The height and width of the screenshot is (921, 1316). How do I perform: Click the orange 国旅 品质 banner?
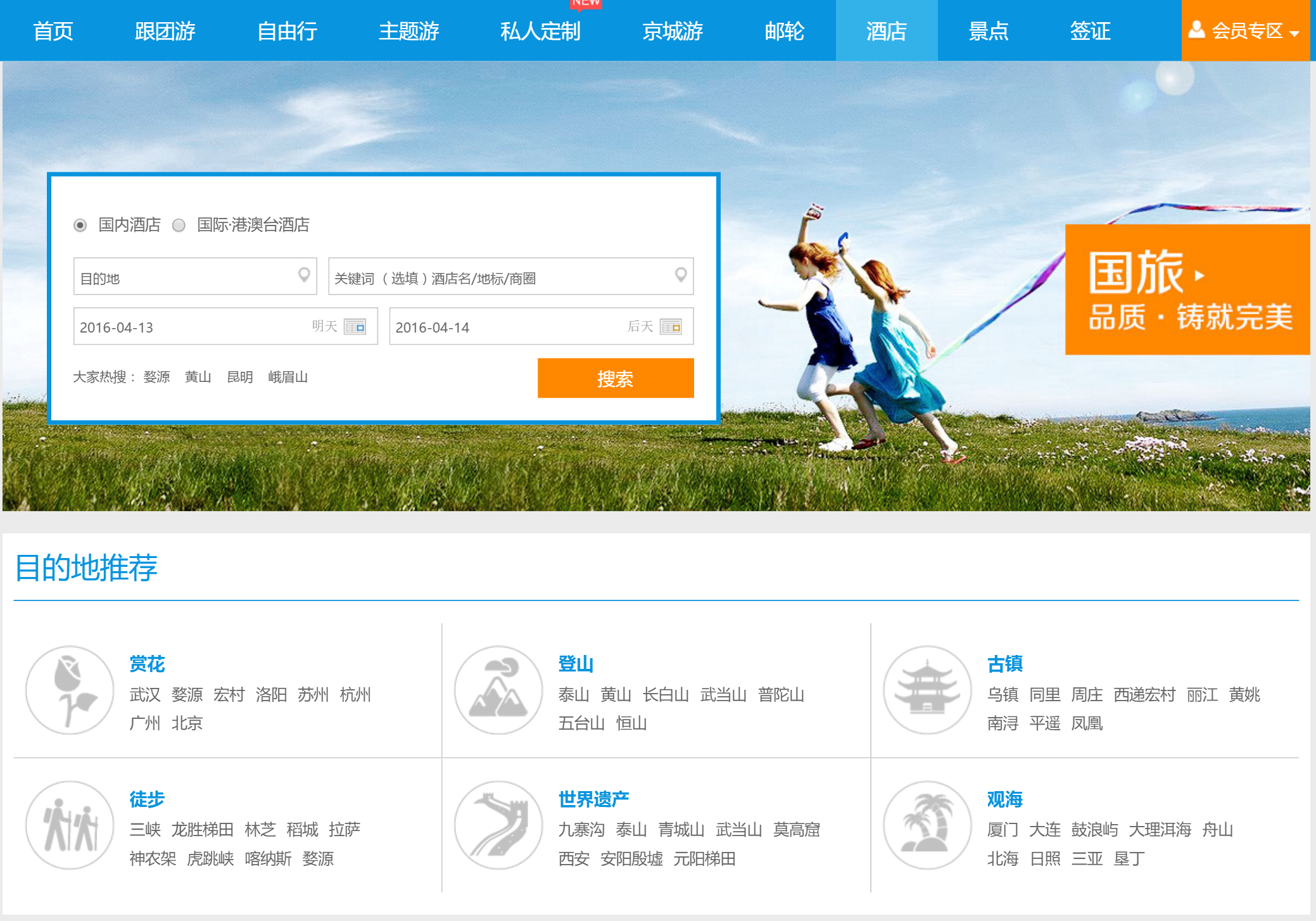pyautogui.click(x=1187, y=289)
